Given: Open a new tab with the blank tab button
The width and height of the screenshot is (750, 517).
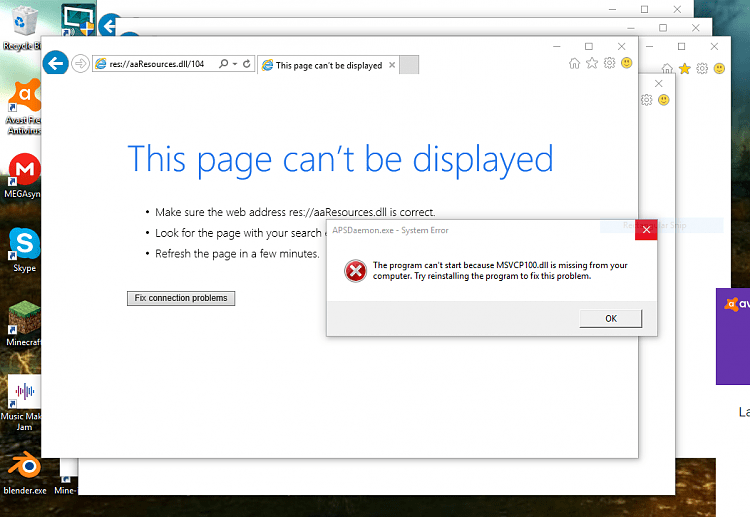Looking at the screenshot, I should click(409, 65).
